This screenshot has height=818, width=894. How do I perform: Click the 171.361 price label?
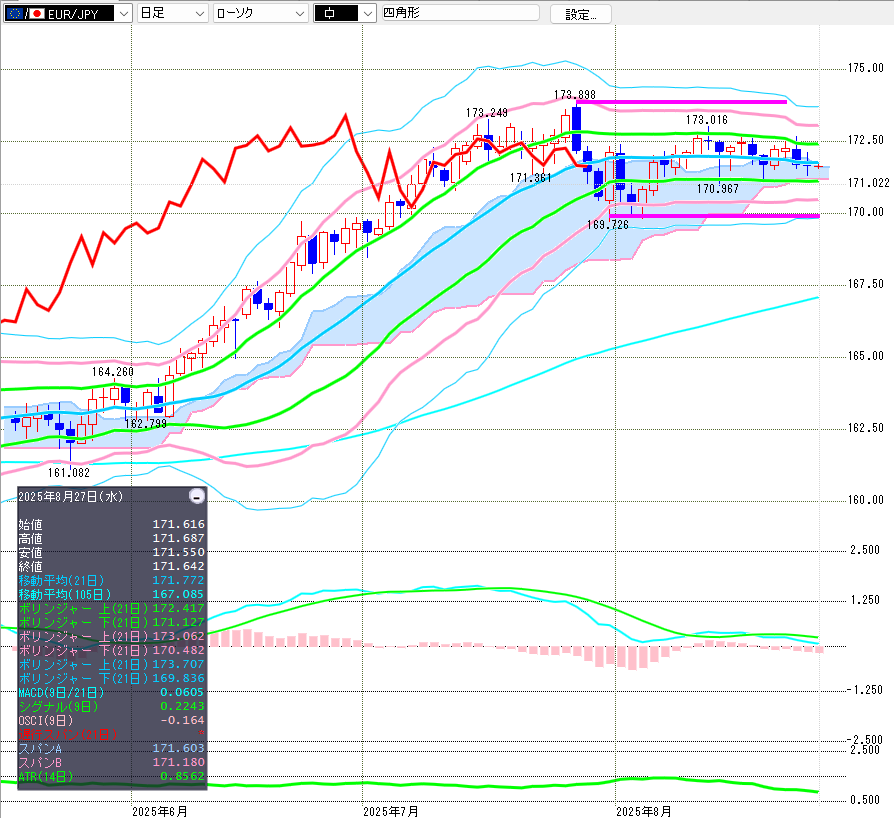[x=530, y=178]
